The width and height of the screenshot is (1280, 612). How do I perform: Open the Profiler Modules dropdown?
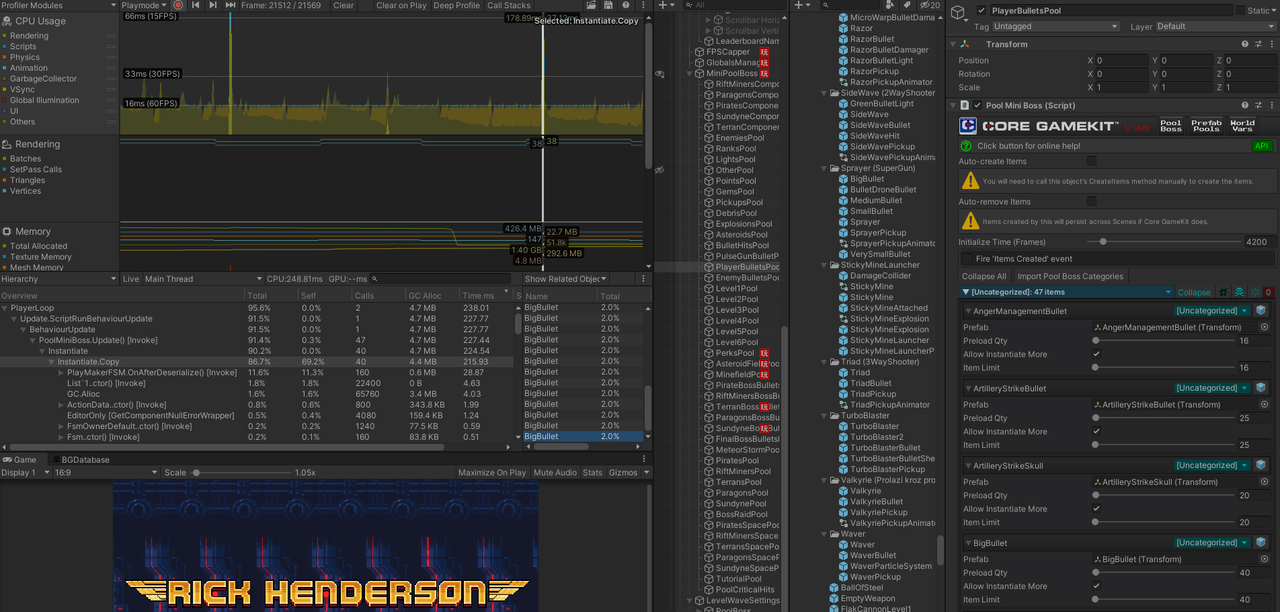(58, 5)
